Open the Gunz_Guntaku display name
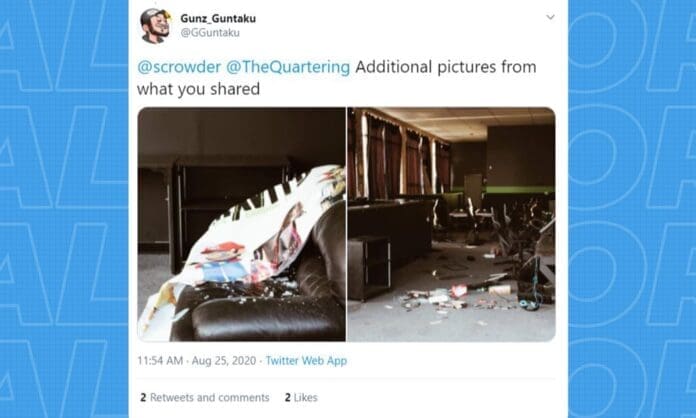Image resolution: width=696 pixels, height=418 pixels. click(x=218, y=19)
